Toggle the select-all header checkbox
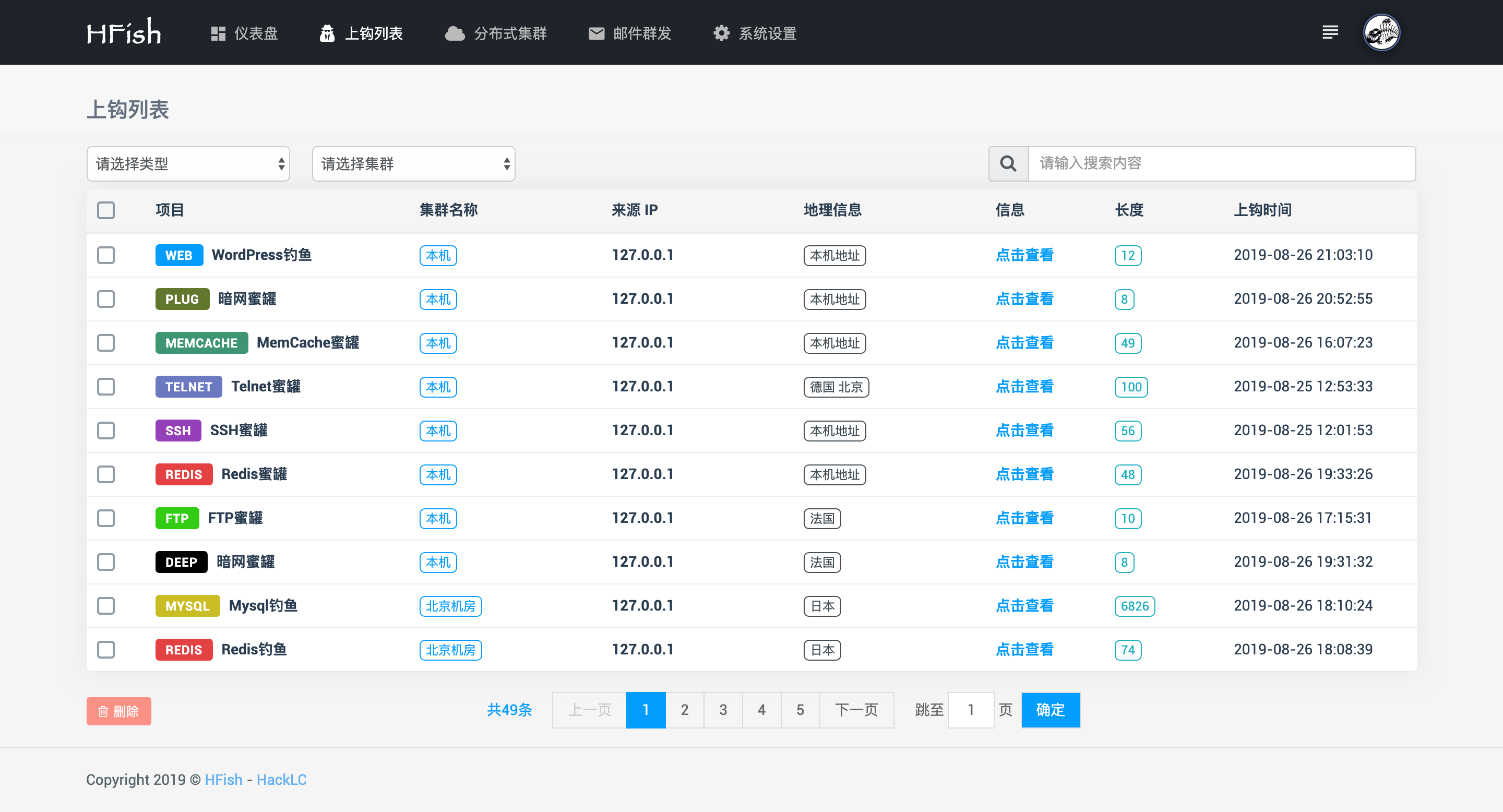 click(105, 210)
